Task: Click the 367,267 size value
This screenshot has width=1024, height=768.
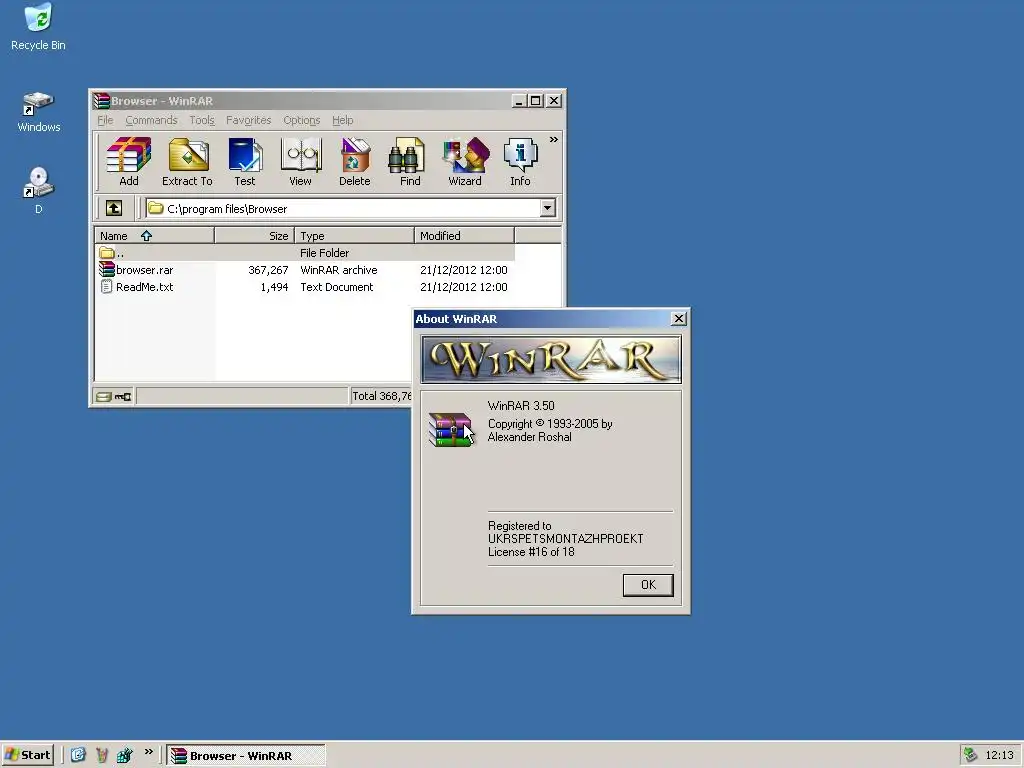Action: point(268,270)
